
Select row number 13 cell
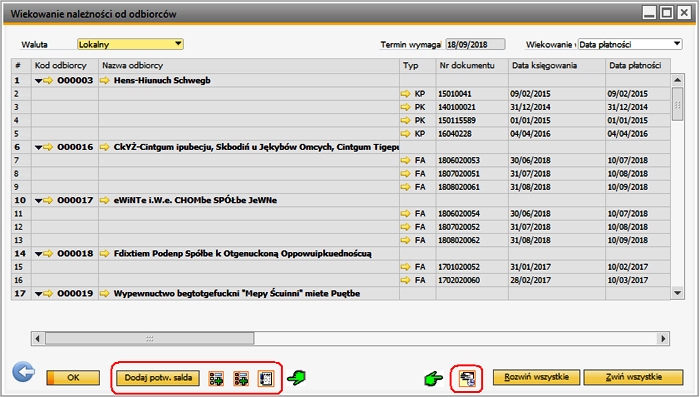(21, 240)
